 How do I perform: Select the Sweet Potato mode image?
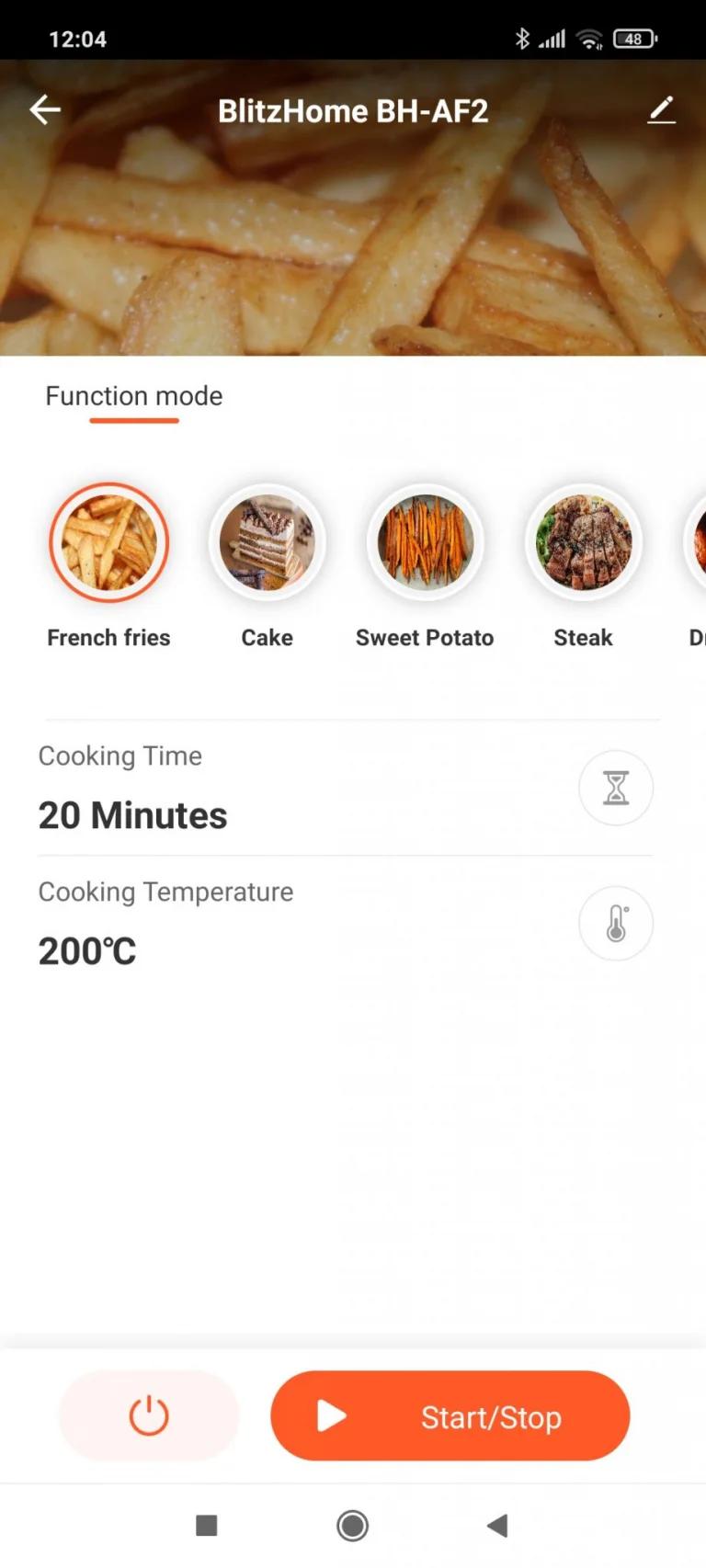click(x=426, y=542)
